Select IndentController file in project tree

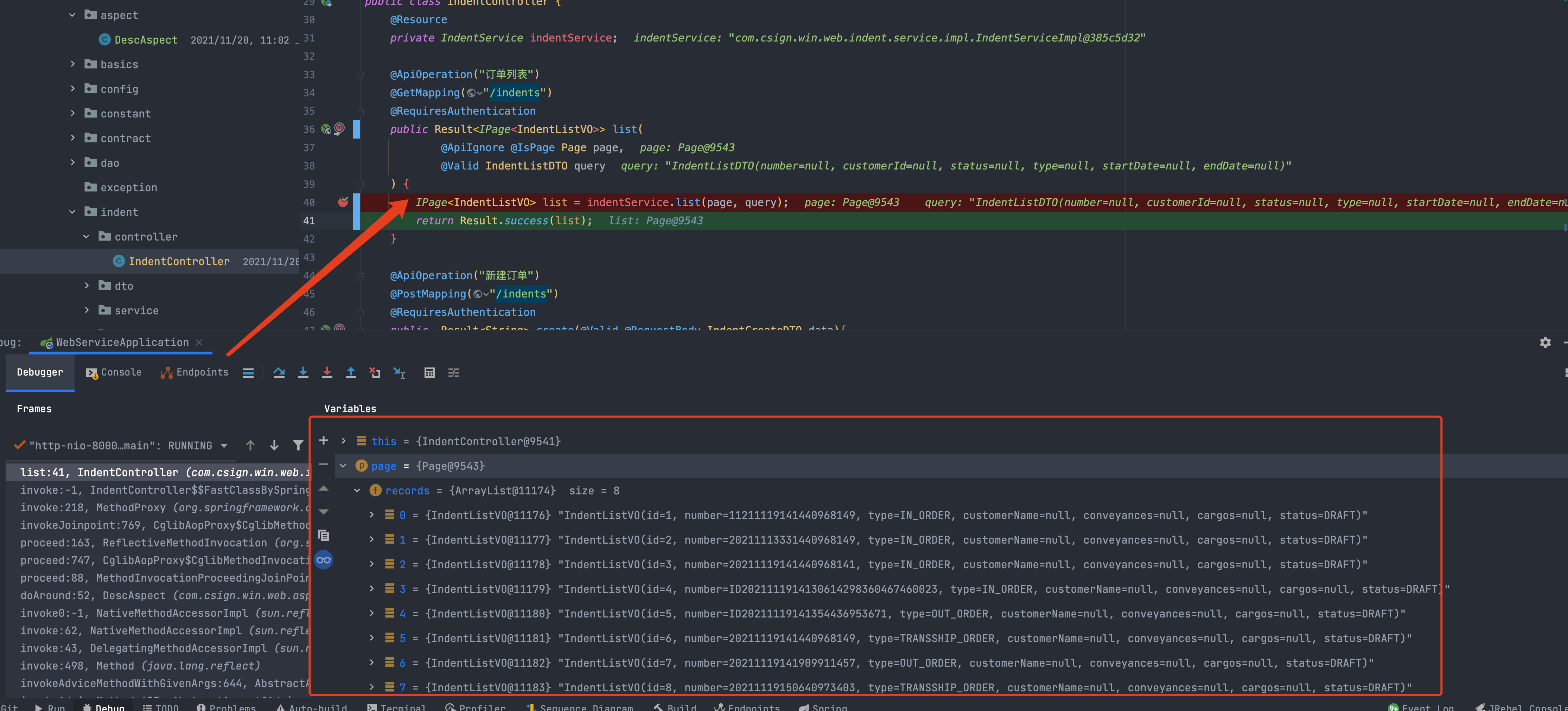178,261
